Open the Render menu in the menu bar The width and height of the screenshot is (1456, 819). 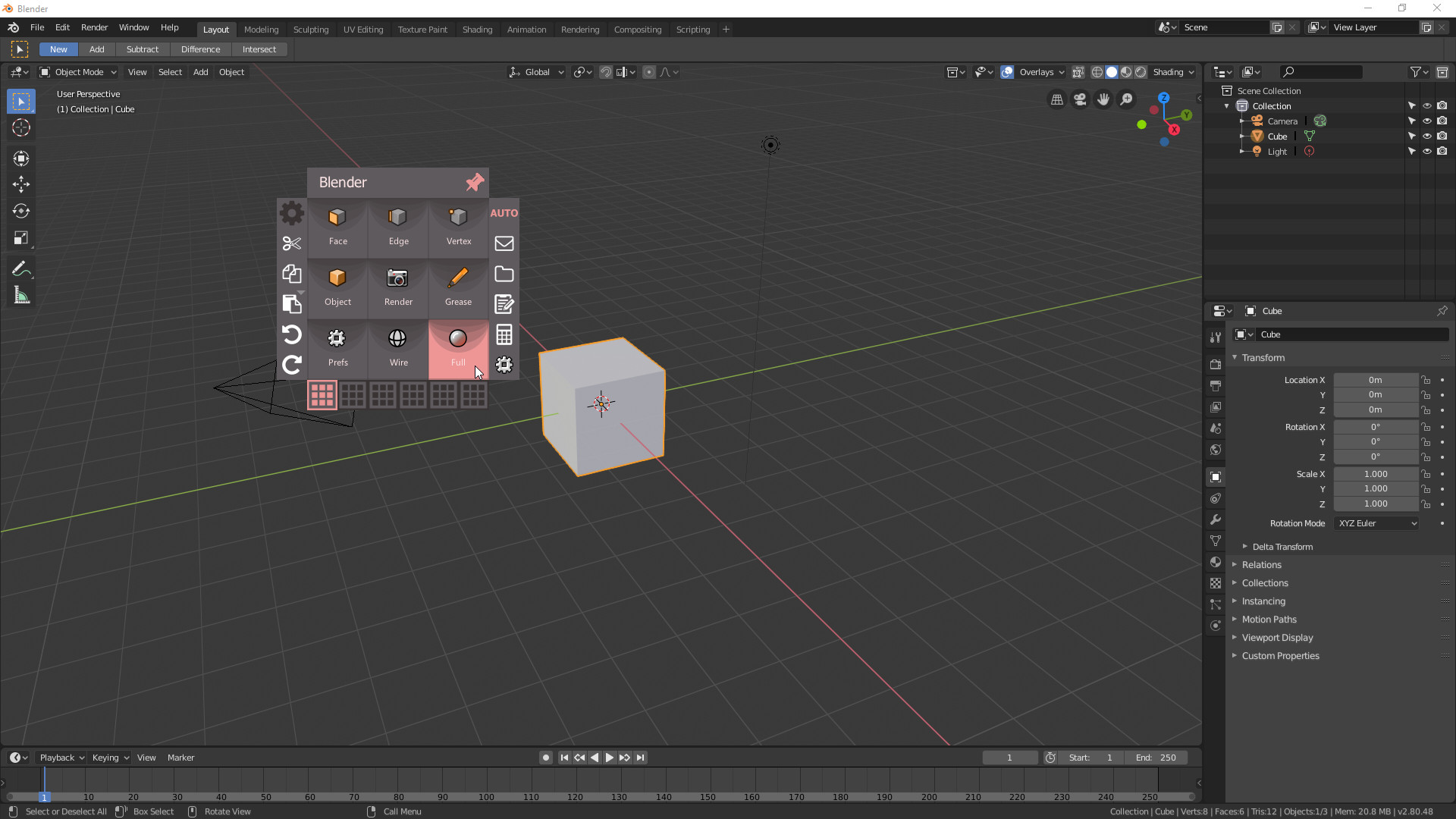pos(94,27)
